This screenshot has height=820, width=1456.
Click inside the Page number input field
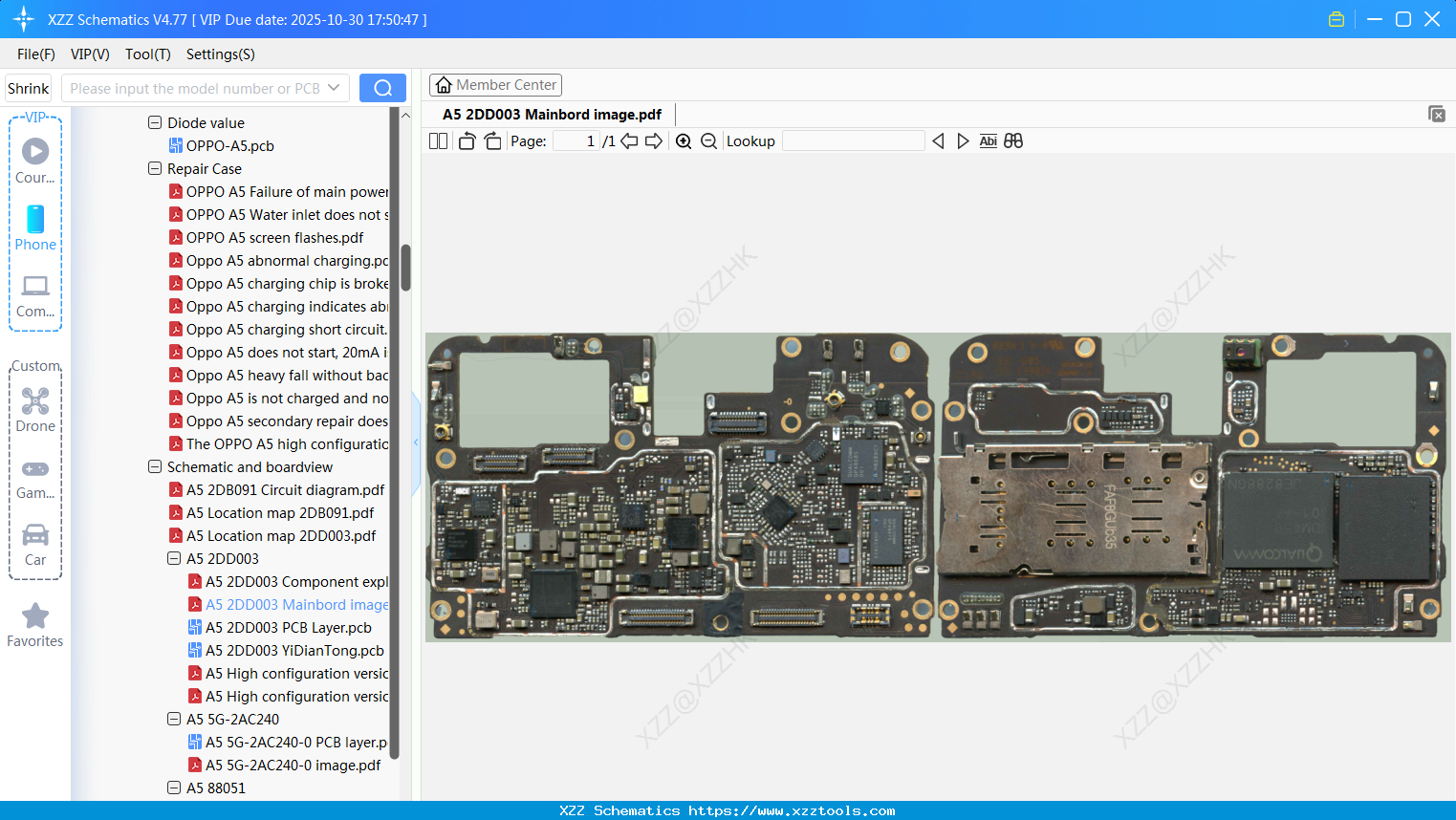click(575, 140)
